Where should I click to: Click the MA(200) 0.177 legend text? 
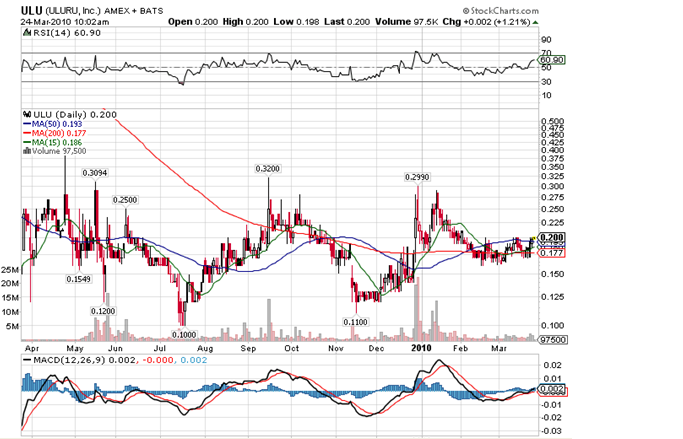pyautogui.click(x=59, y=133)
